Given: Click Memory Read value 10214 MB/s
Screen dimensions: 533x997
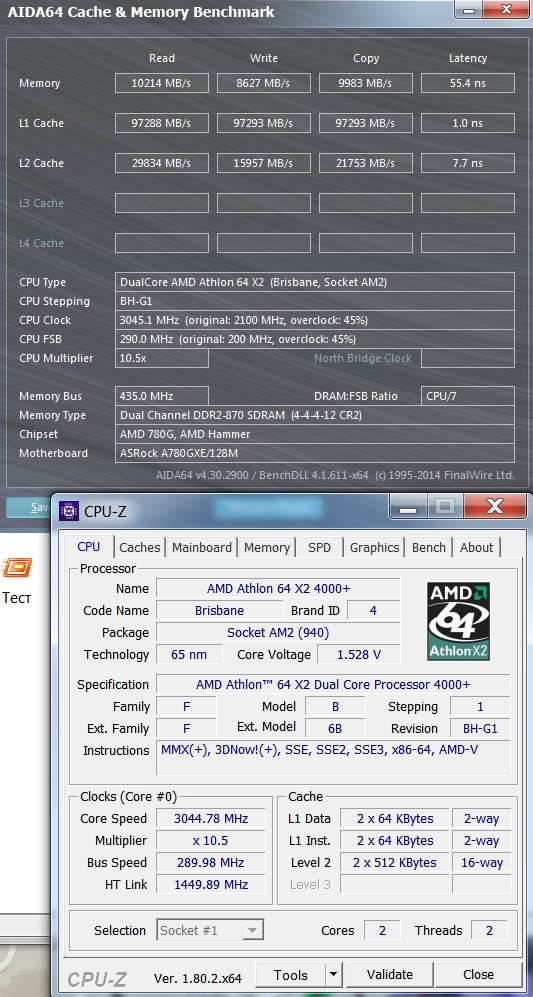Looking at the screenshot, I should 162,83.
